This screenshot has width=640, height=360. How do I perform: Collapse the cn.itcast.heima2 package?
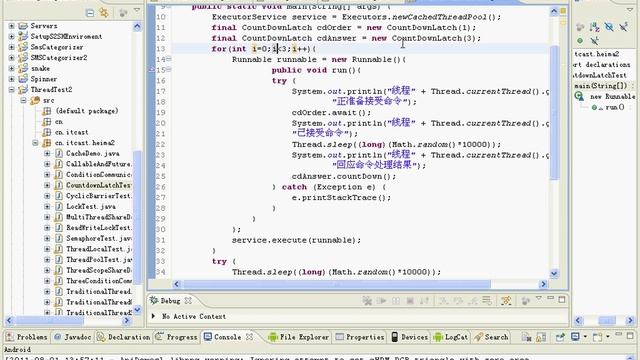tap(35, 143)
